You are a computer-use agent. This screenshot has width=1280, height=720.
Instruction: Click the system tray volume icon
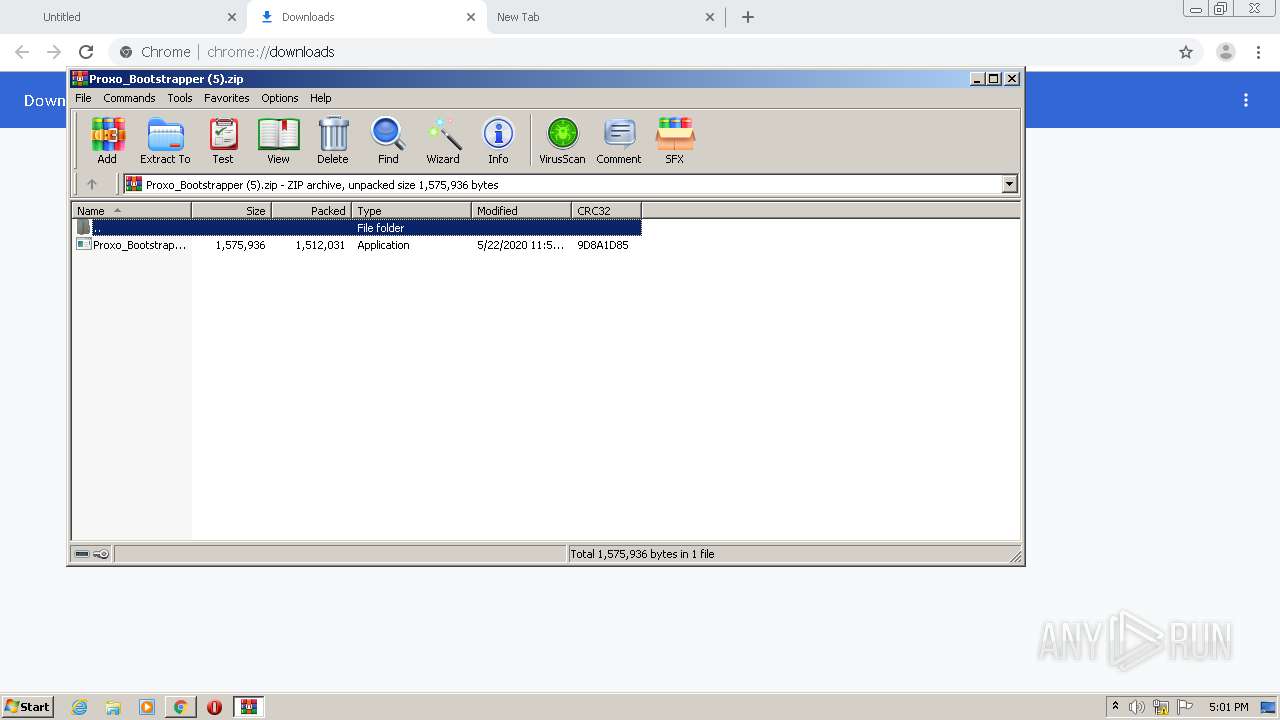point(1137,707)
